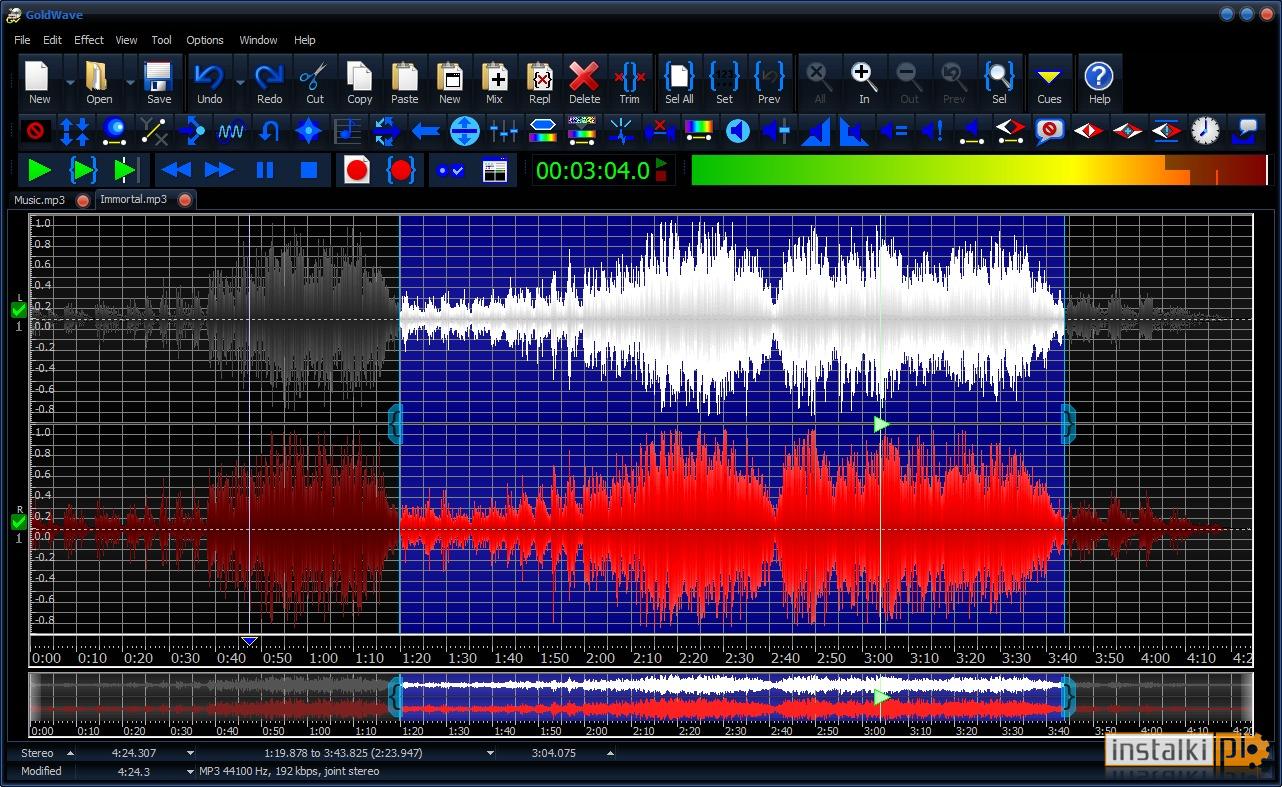Open the 4:24.3 dropdown beside Modified
The width and height of the screenshot is (1282, 787).
[x=190, y=771]
